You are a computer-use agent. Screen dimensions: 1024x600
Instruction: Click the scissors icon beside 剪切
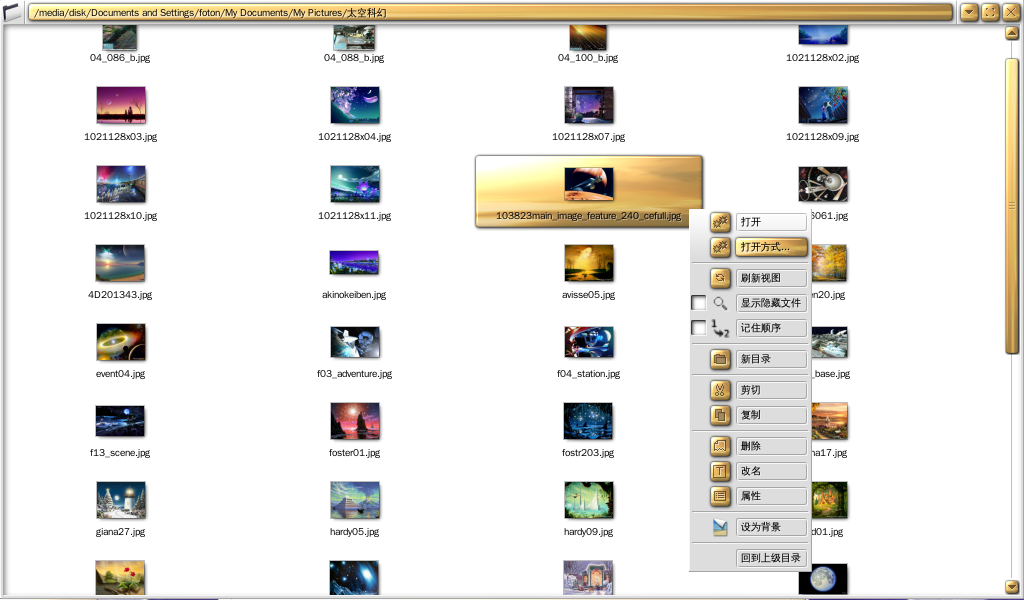pyautogui.click(x=720, y=390)
